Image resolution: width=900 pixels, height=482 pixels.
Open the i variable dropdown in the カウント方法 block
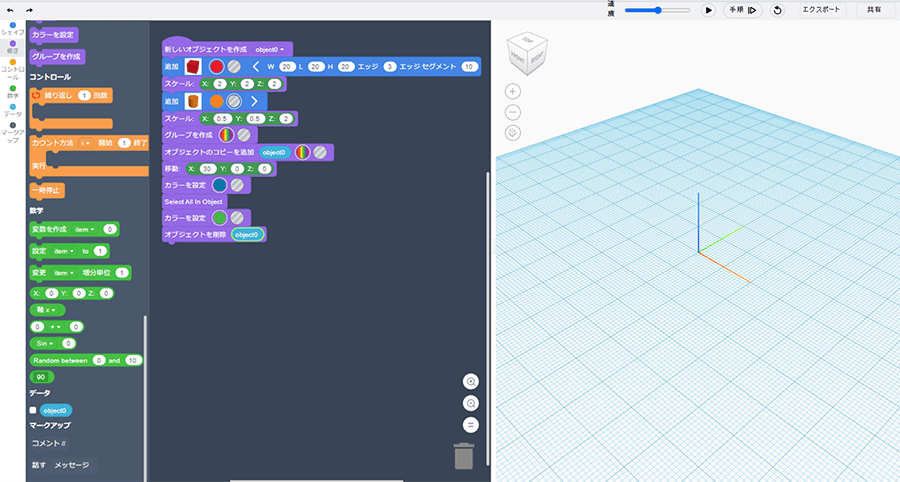point(86,143)
